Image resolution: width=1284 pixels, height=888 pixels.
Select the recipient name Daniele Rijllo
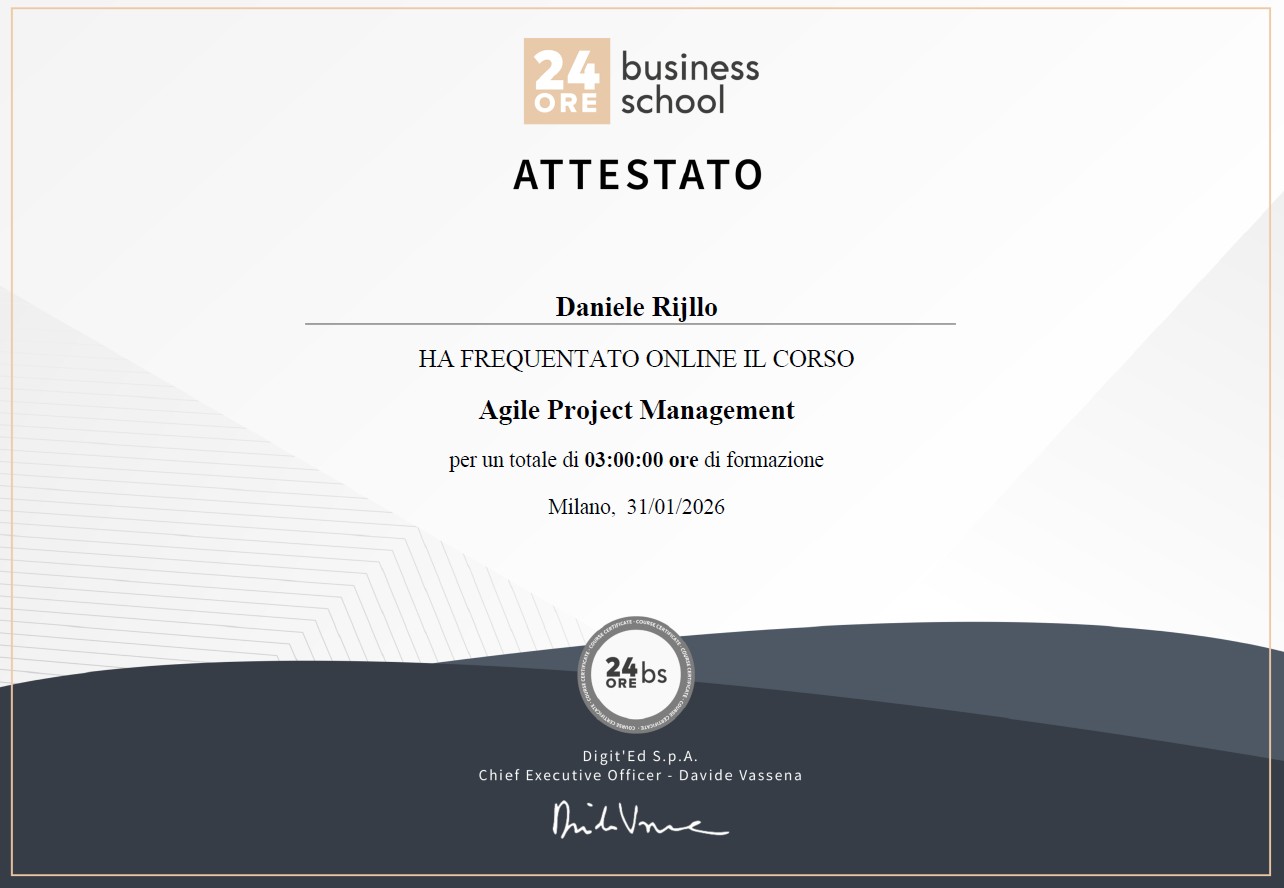point(636,307)
